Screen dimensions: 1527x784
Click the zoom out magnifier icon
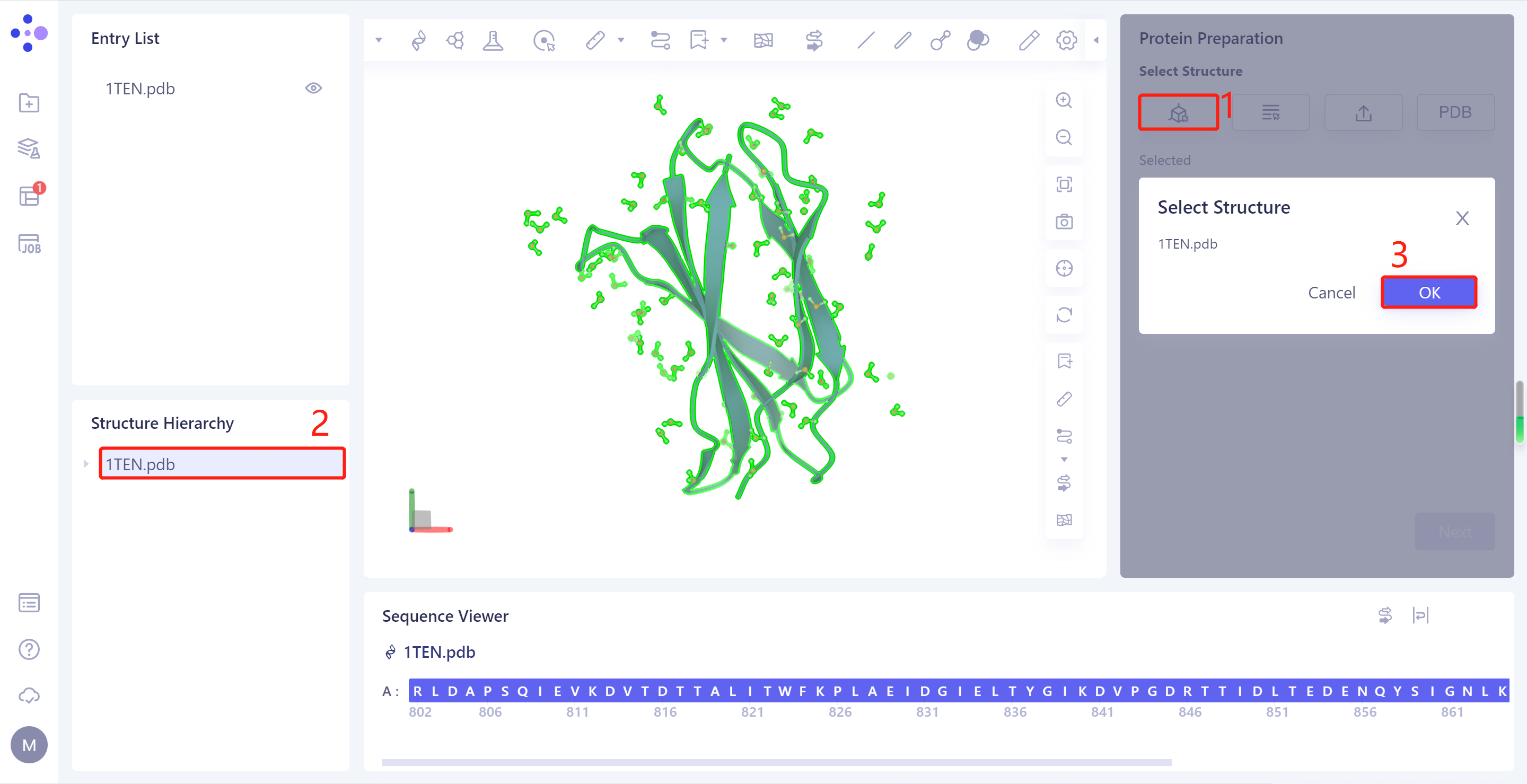[1064, 137]
